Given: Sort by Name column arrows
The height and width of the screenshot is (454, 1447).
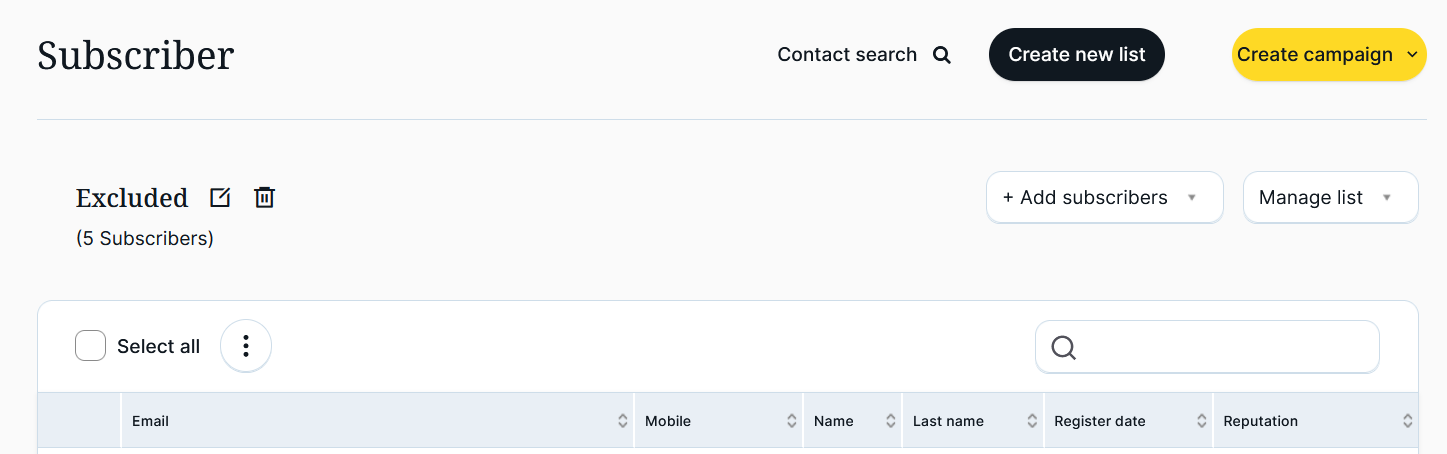Looking at the screenshot, I should point(891,421).
